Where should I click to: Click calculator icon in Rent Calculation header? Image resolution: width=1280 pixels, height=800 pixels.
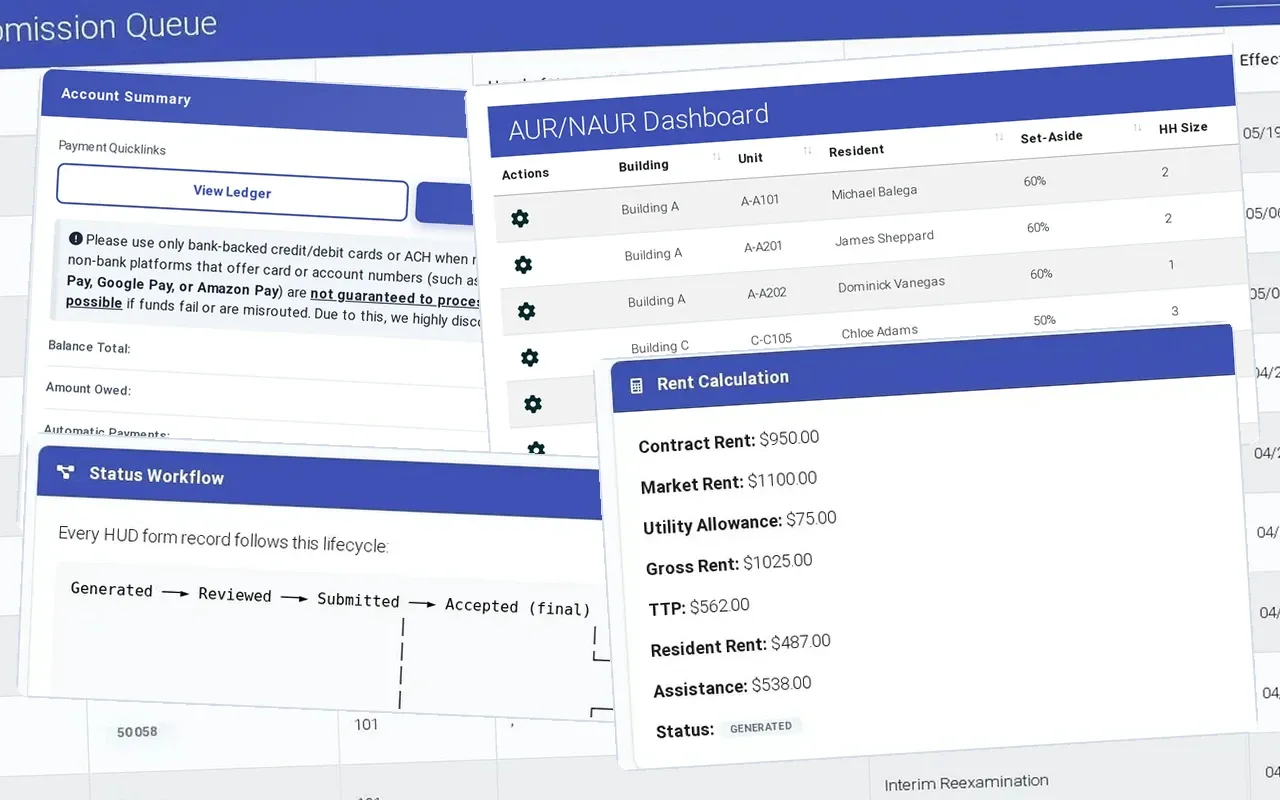click(x=636, y=385)
